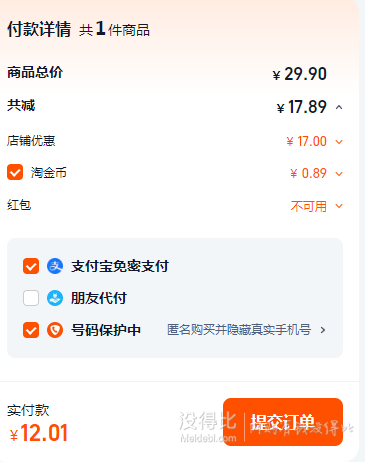The image size is (365, 462).
Task: Click the 店铺优惠 label
Action: (31, 141)
